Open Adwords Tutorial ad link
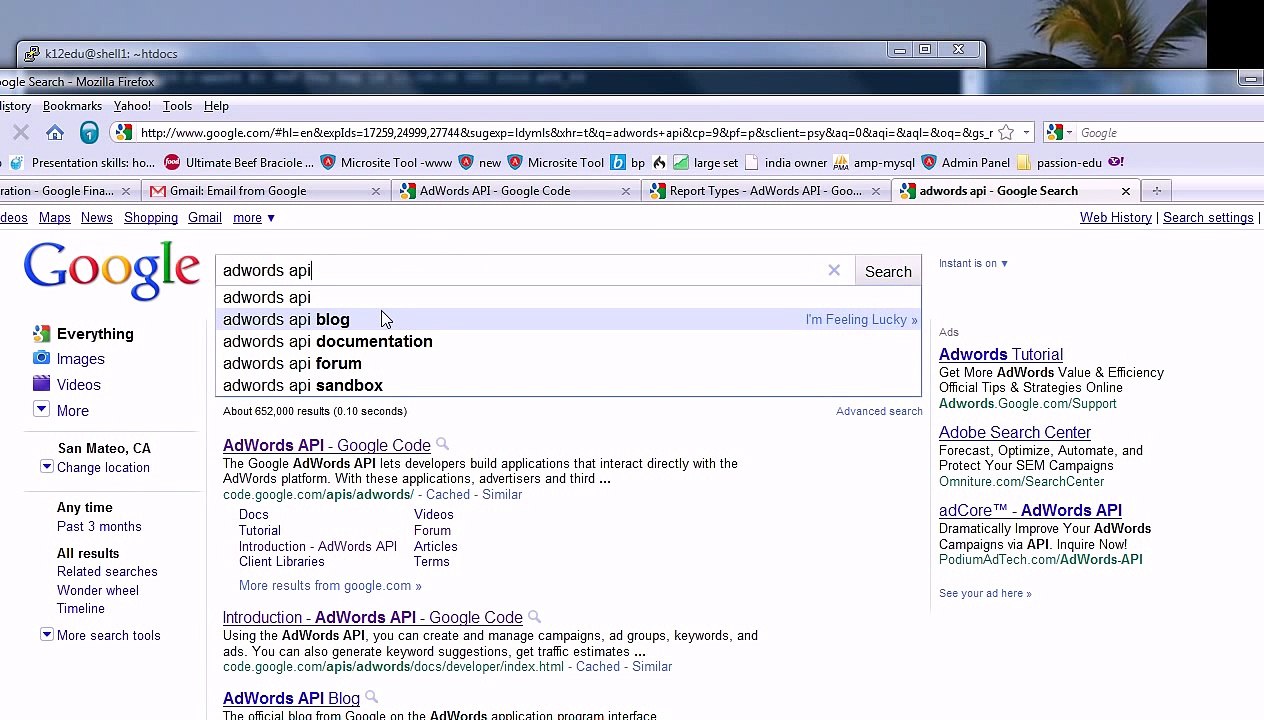 click(1001, 355)
